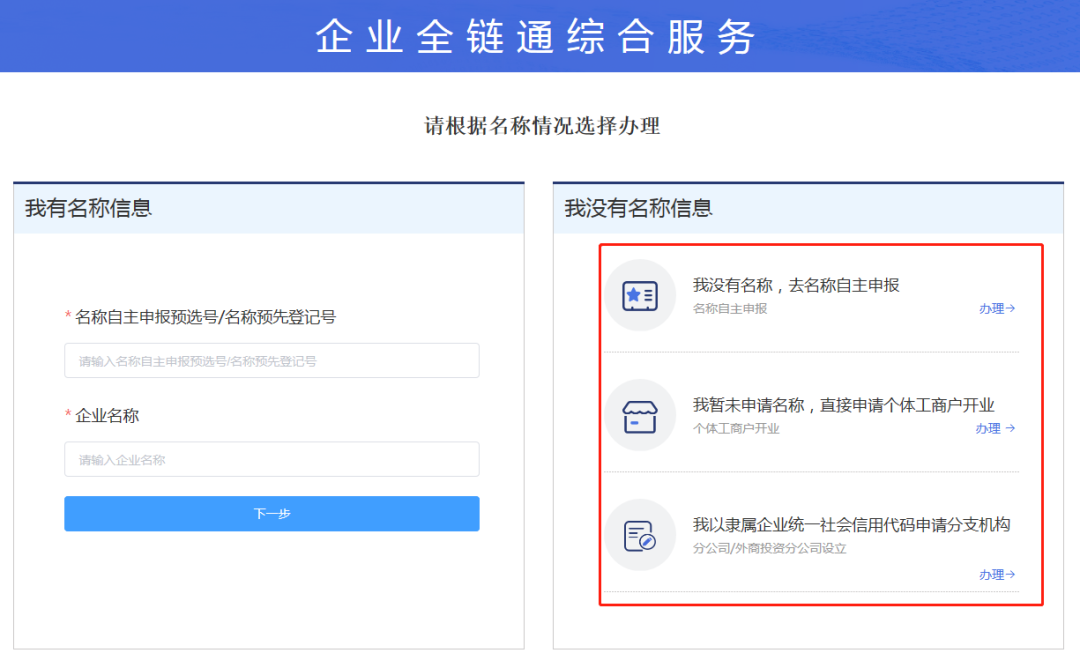Image resolution: width=1080 pixels, height=653 pixels.
Task: Click the star certificate icon for name self-declaration
Action: click(x=640, y=295)
